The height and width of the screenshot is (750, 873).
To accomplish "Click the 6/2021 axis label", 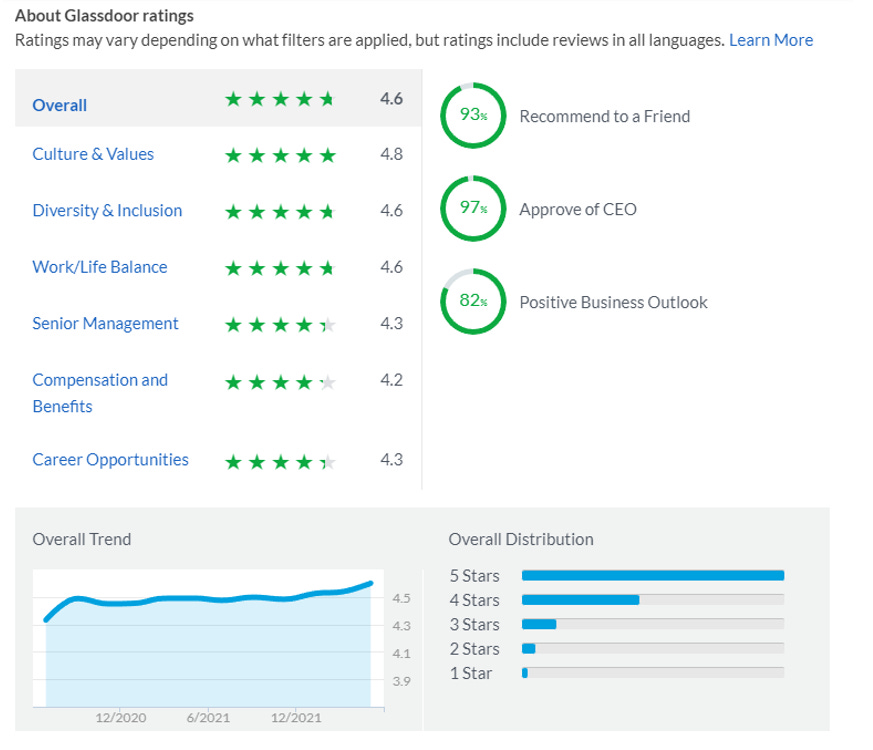I will click(x=208, y=718).
